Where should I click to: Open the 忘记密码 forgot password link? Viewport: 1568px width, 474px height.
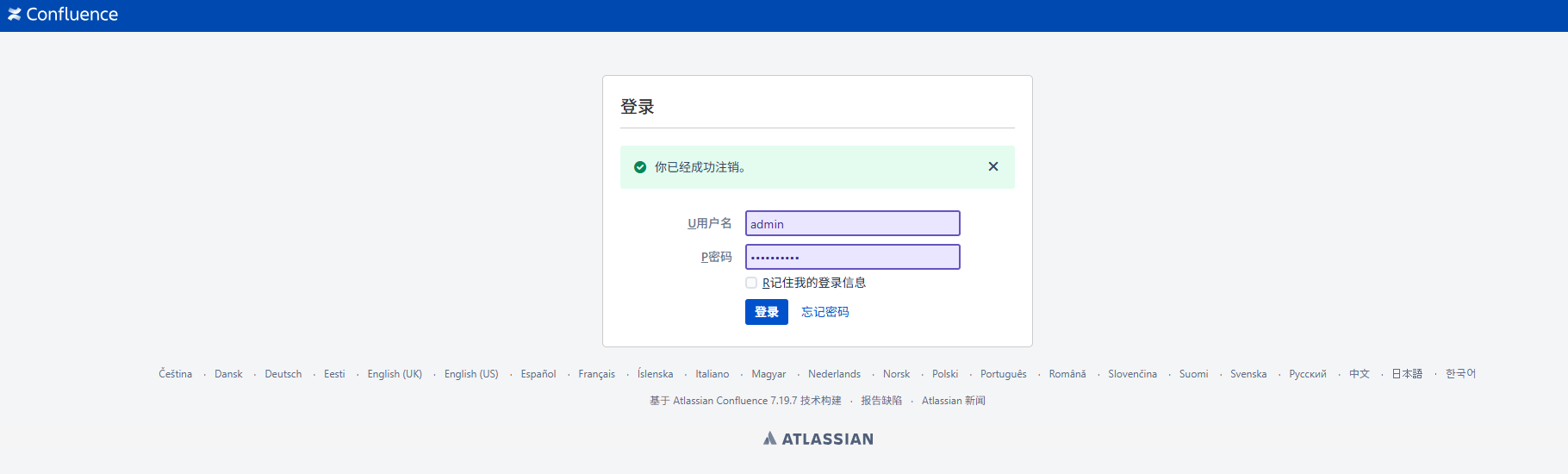pos(825,312)
